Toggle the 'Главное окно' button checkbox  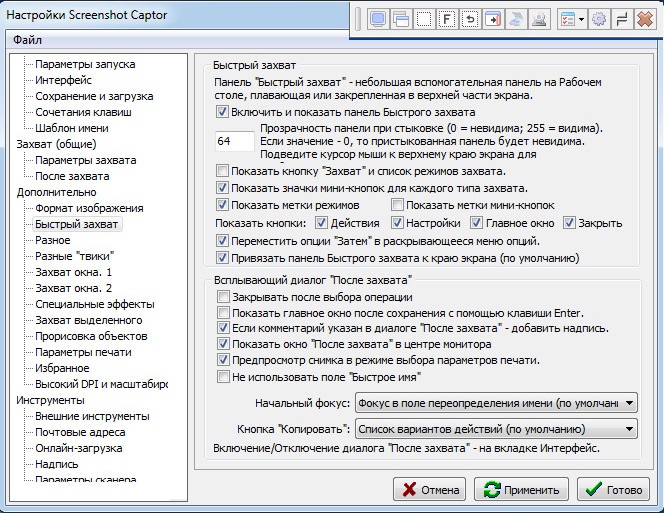[476, 223]
